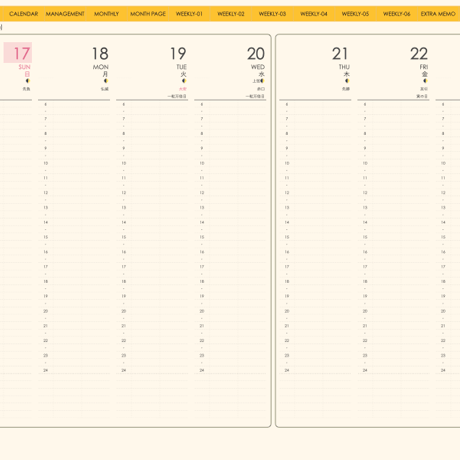The width and height of the screenshot is (460, 460).
Task: Click the MON weekday label
Action: tap(101, 67)
